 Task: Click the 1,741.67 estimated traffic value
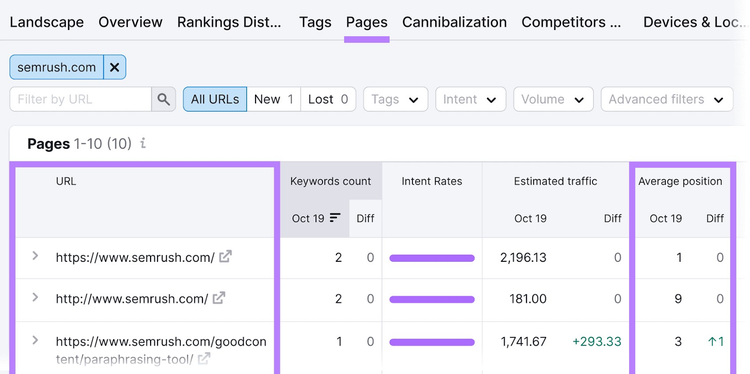pos(524,341)
